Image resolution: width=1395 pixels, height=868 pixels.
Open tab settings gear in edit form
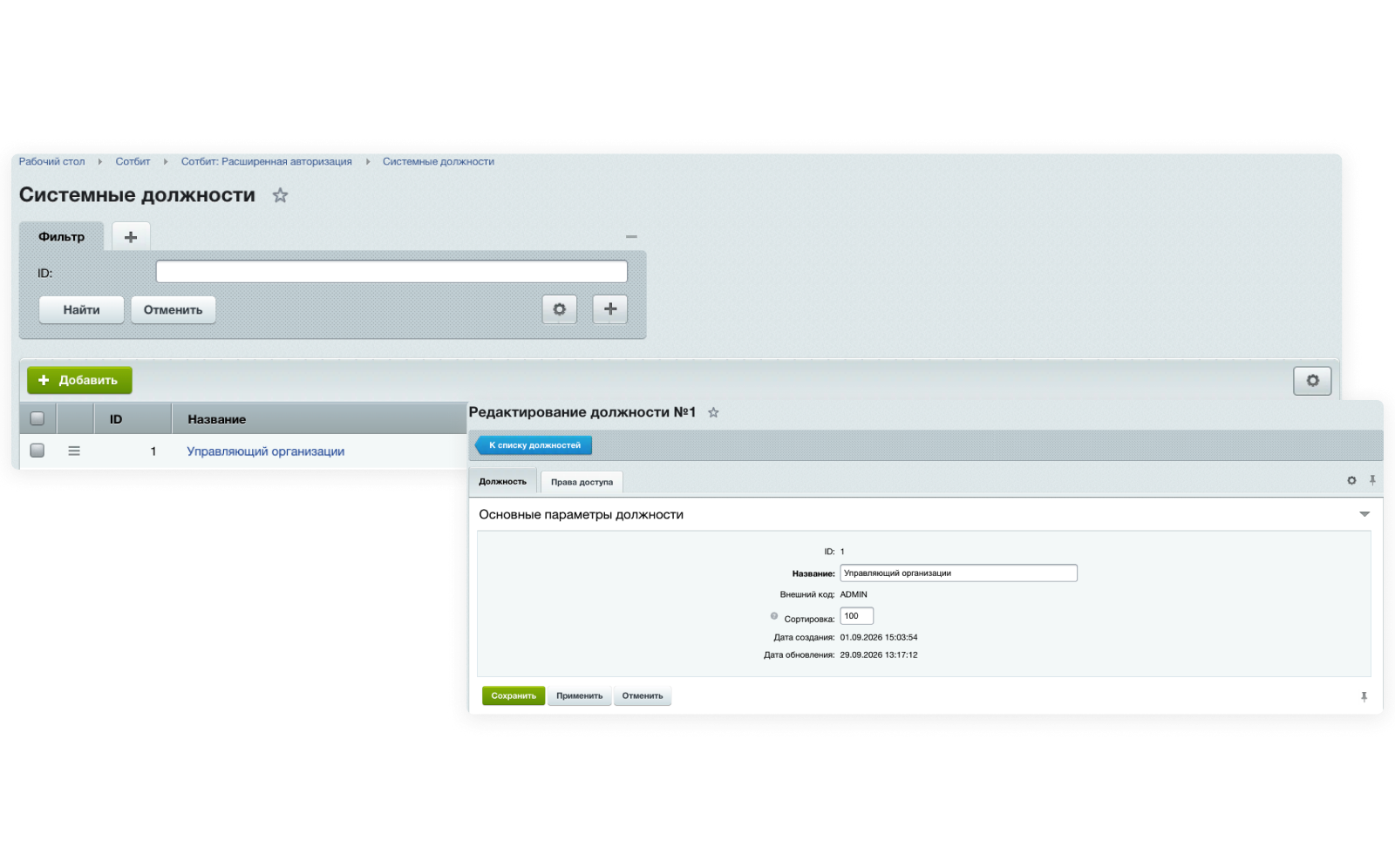[1351, 481]
